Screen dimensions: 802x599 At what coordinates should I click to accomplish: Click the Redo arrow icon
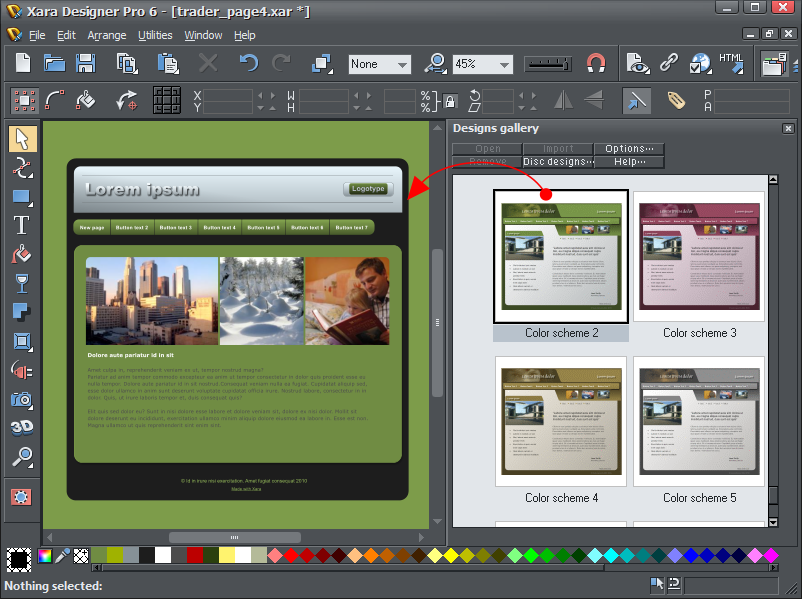pos(281,63)
